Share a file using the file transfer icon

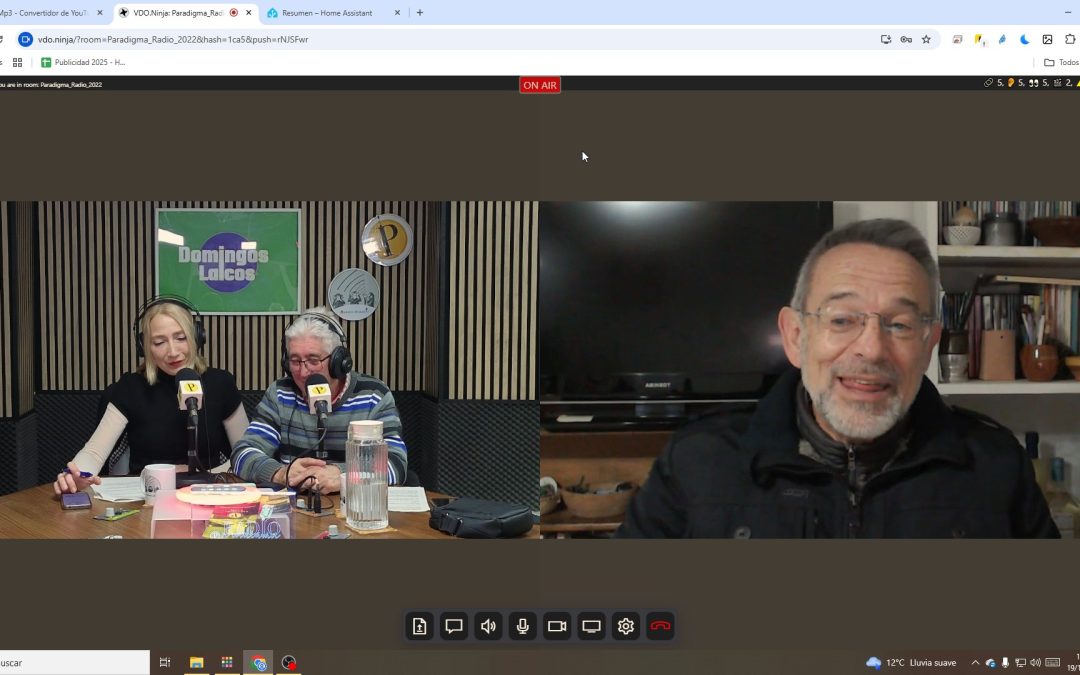pos(419,626)
